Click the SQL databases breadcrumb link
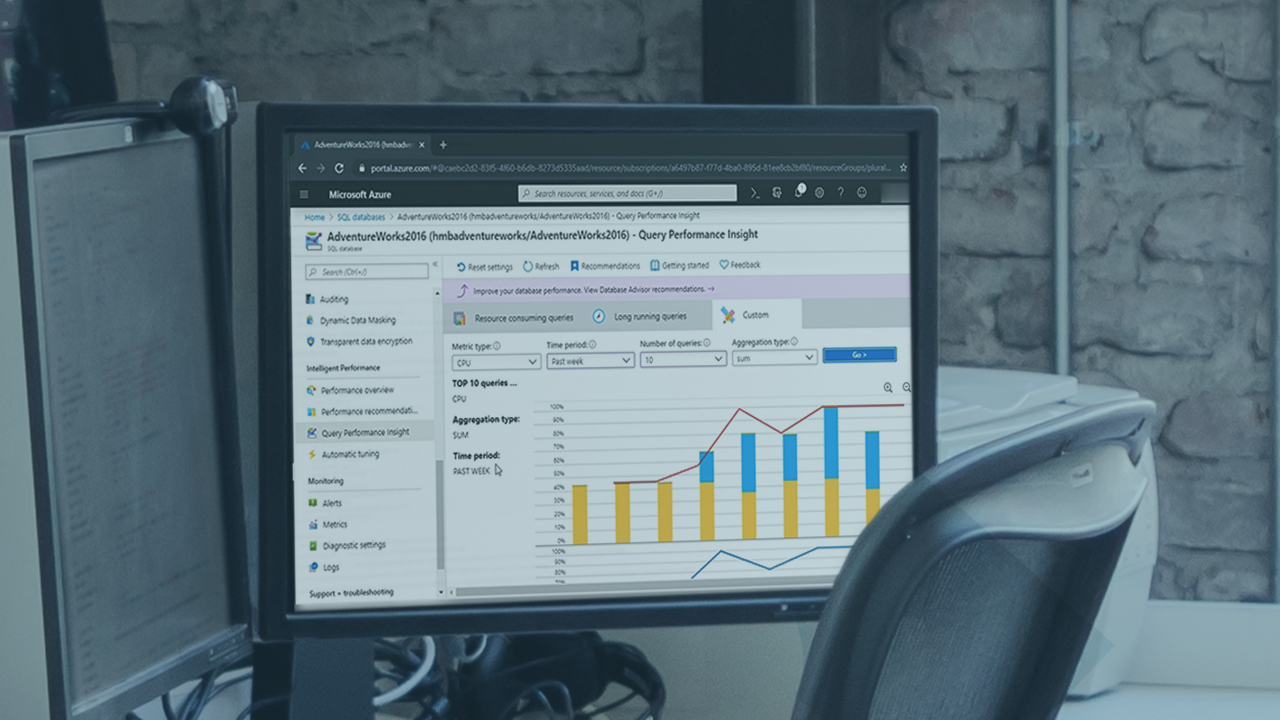This screenshot has width=1280, height=720. [x=361, y=217]
